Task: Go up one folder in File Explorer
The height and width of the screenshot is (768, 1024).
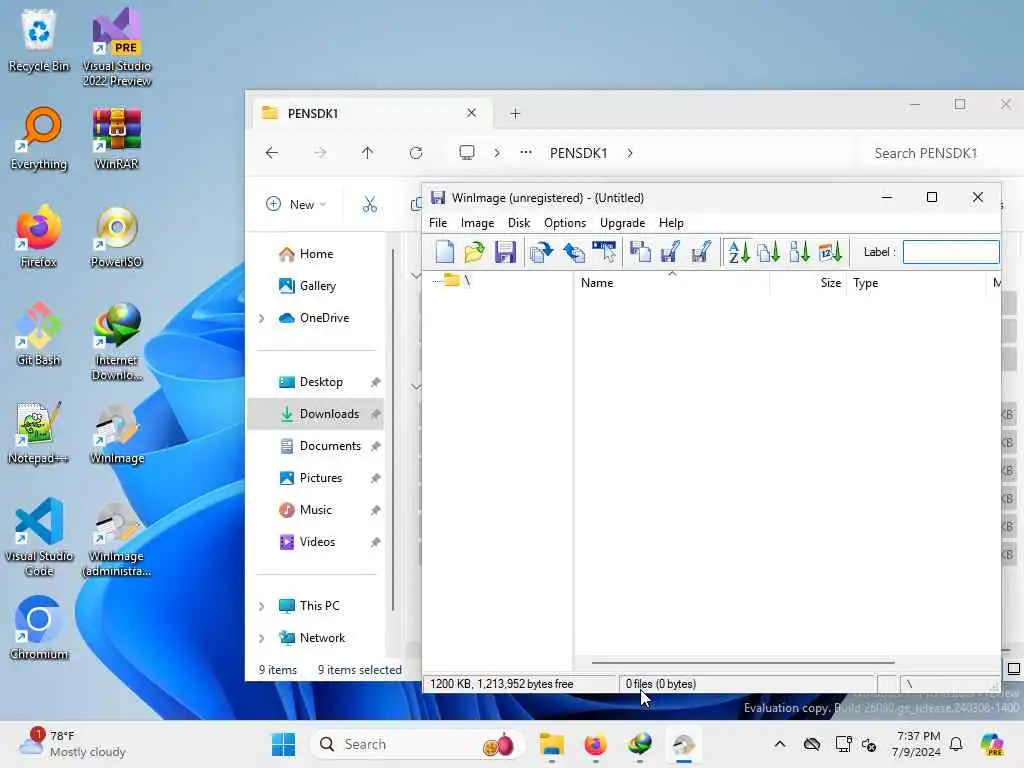Action: click(x=368, y=153)
